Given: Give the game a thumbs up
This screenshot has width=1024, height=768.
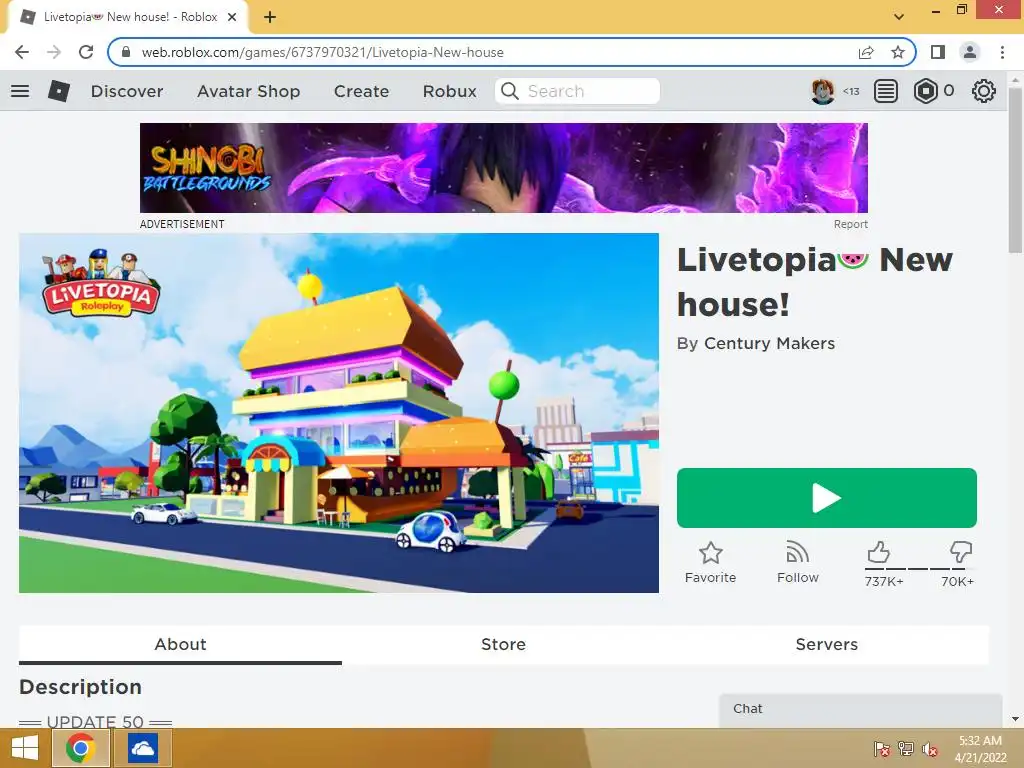Looking at the screenshot, I should 878,552.
